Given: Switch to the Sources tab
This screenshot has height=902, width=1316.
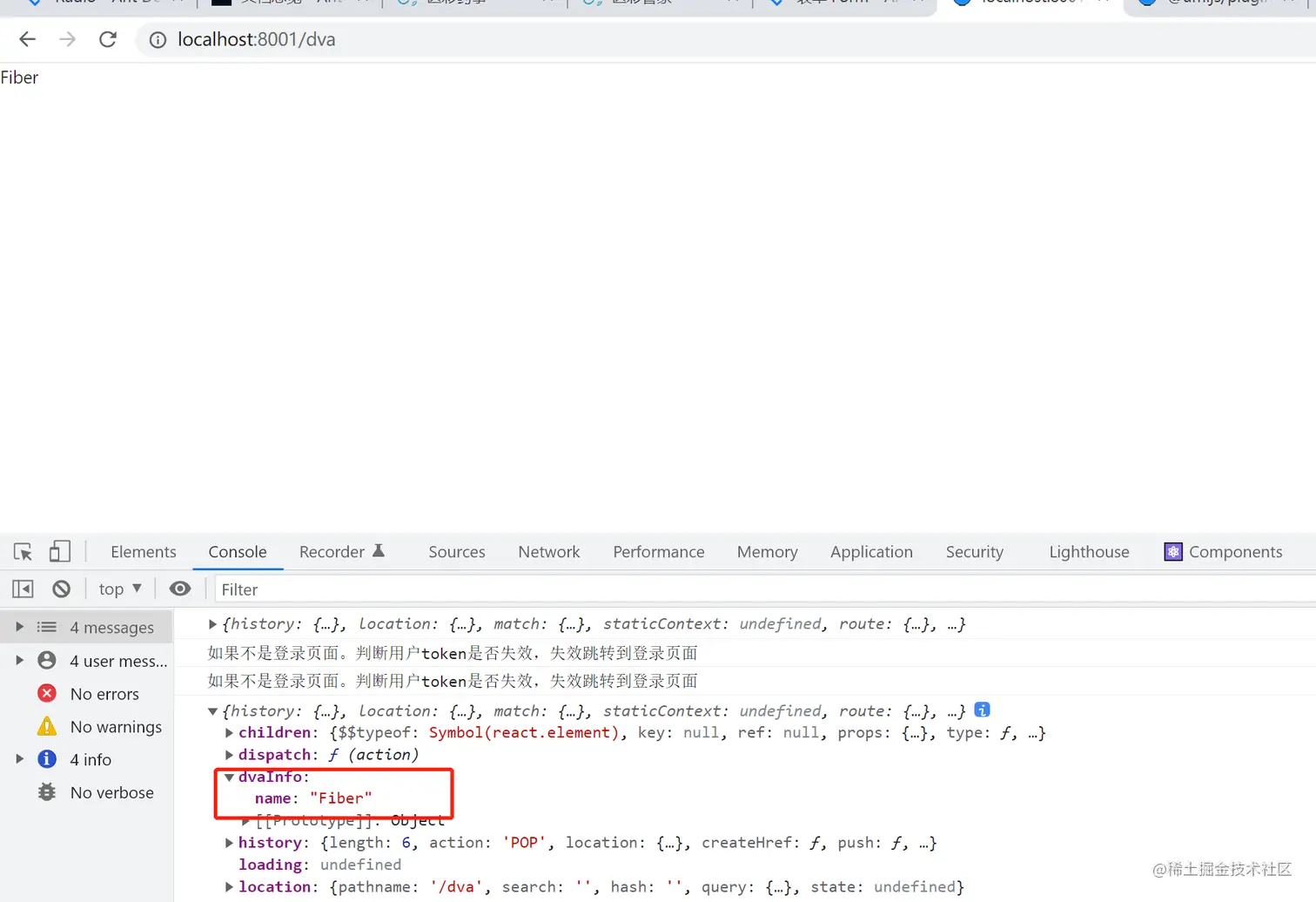Looking at the screenshot, I should pyautogui.click(x=457, y=552).
